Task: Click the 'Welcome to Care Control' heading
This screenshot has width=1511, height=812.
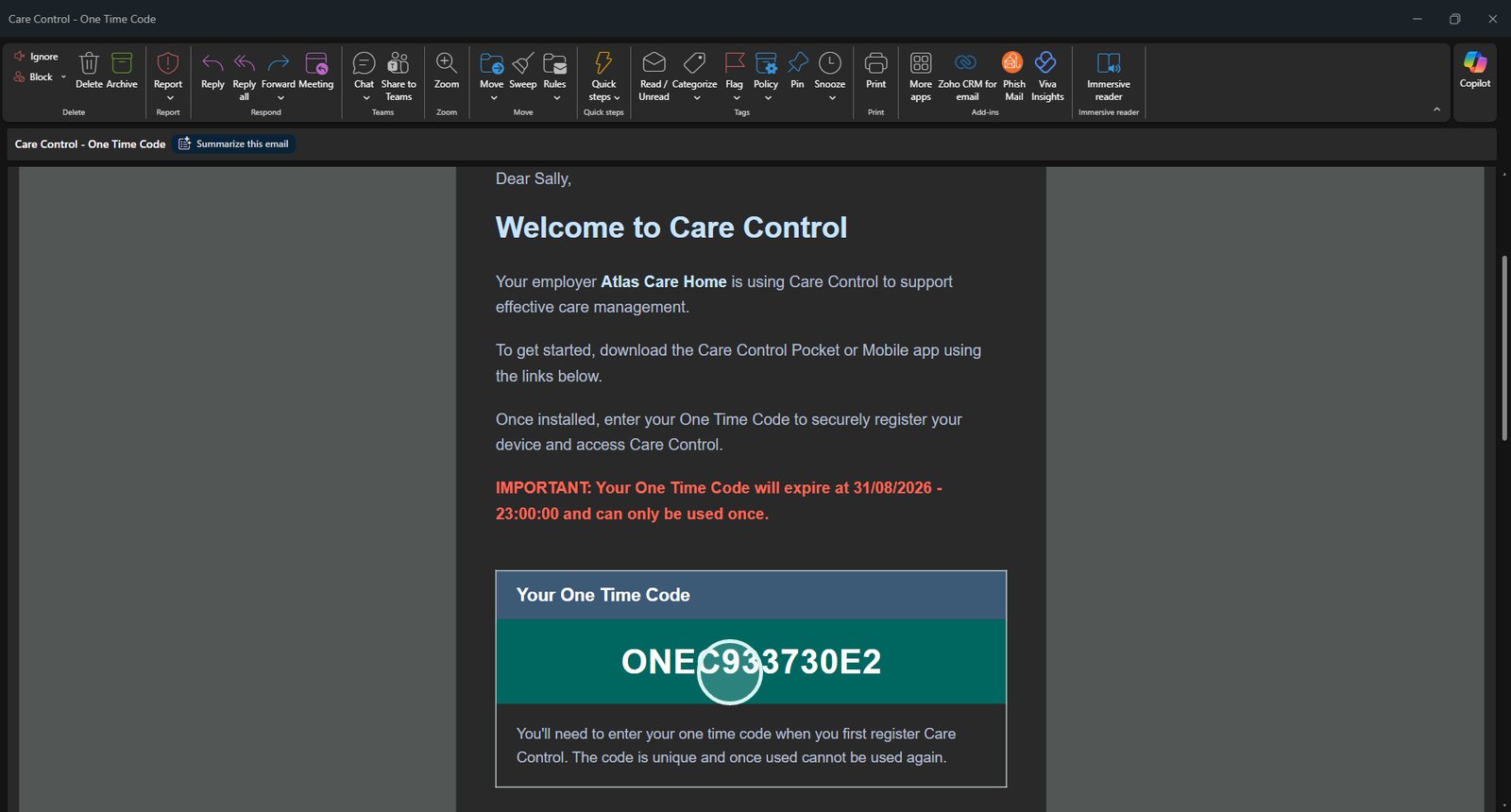Action: click(x=671, y=228)
